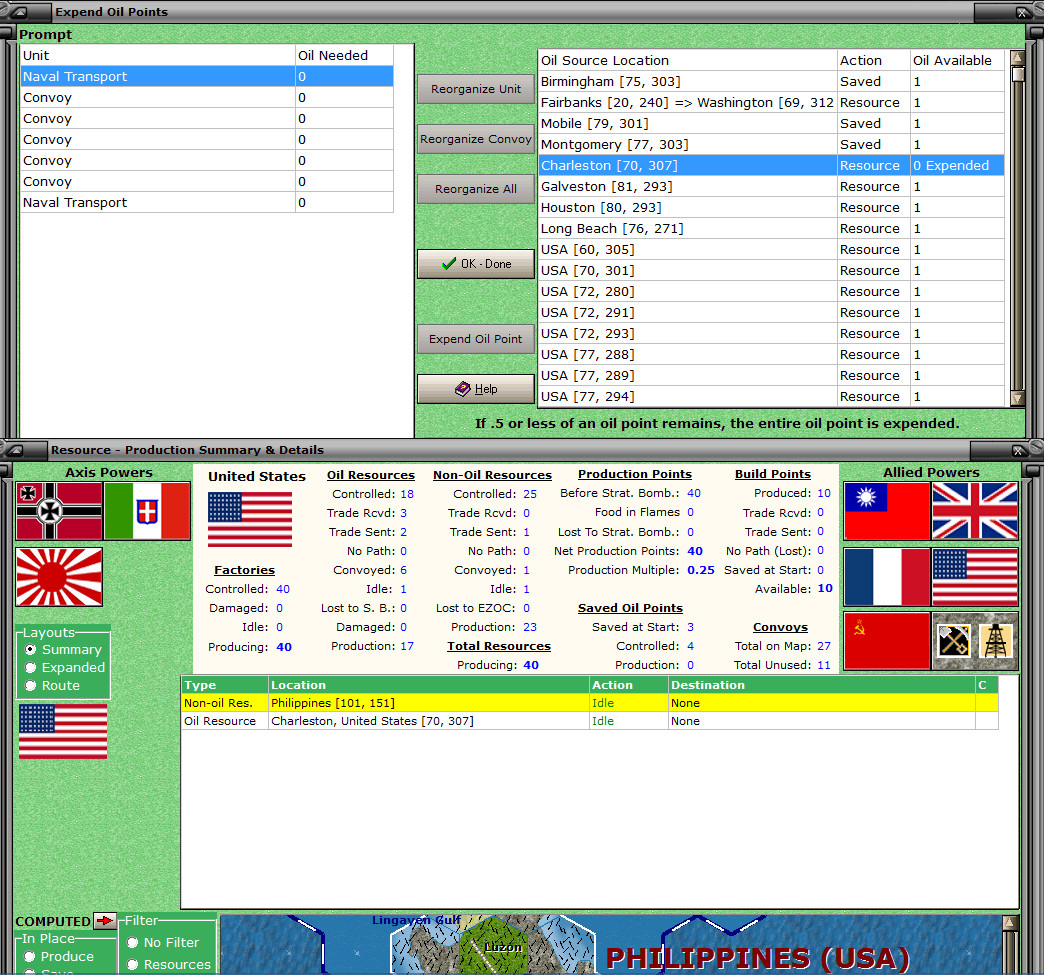Select the French tricolor flag
Screen dimensions: 1044x975
[x=886, y=577]
